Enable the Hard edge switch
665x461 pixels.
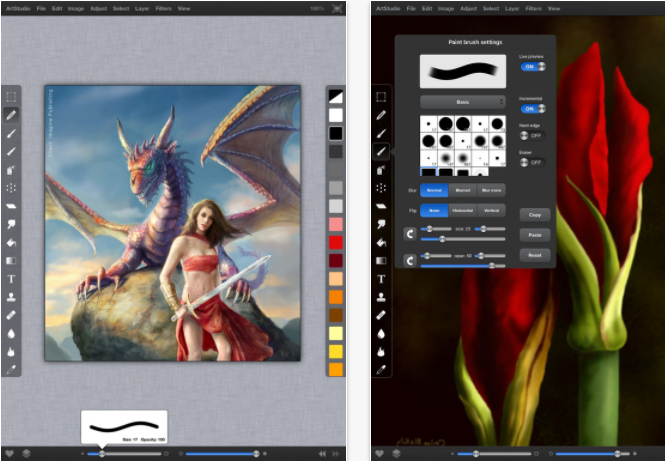[x=532, y=135]
